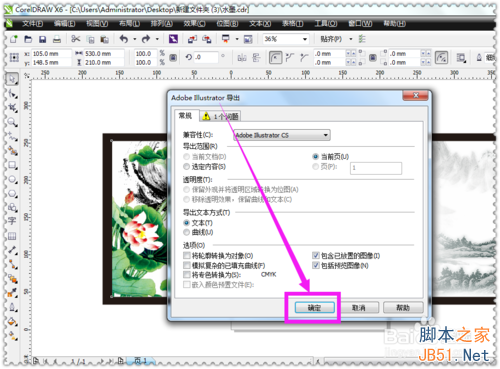Image resolution: width=500 pixels, height=369 pixels.
Task: Click the Save floppy disk icon
Action: coord(42,39)
